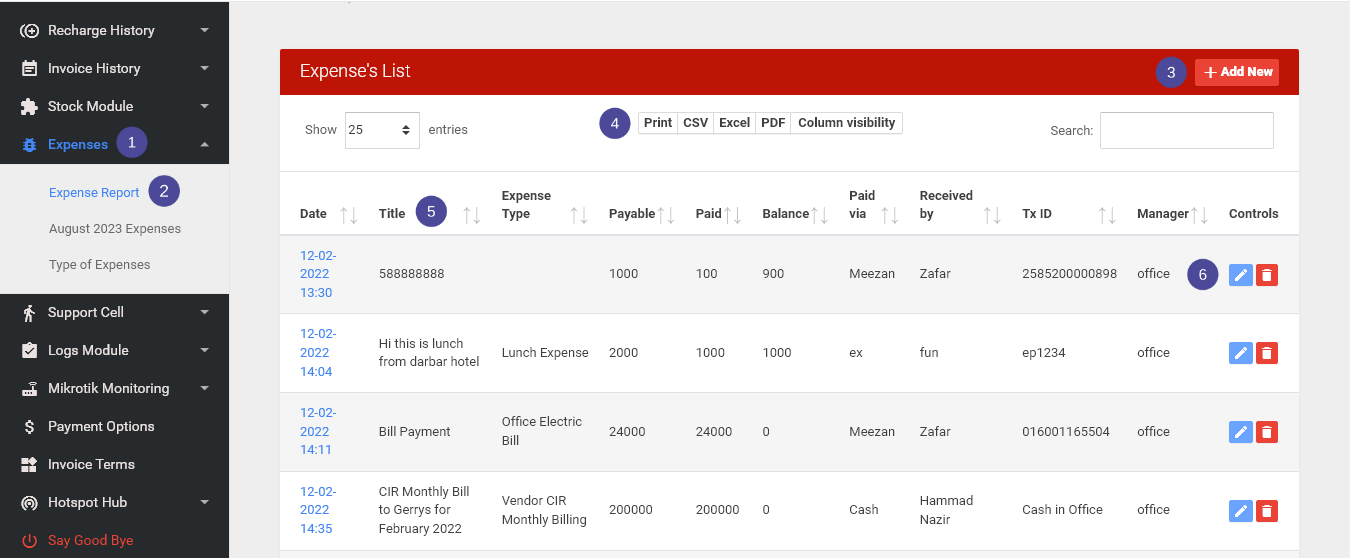Screen dimensions: 1350x558
Task: Open Column visibility options
Action: 847,123
